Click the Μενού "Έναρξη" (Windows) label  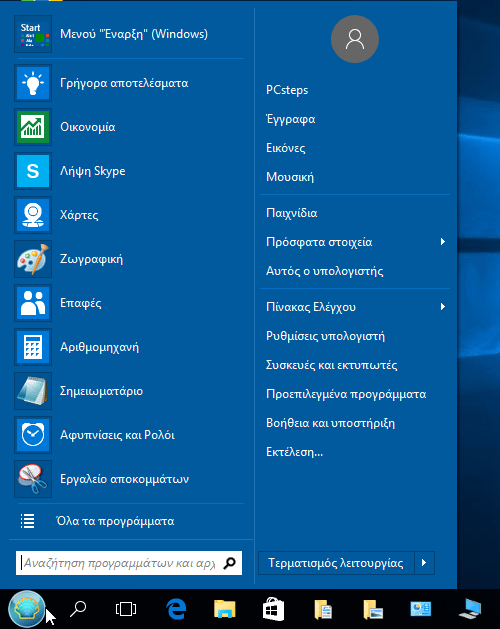tap(134, 34)
